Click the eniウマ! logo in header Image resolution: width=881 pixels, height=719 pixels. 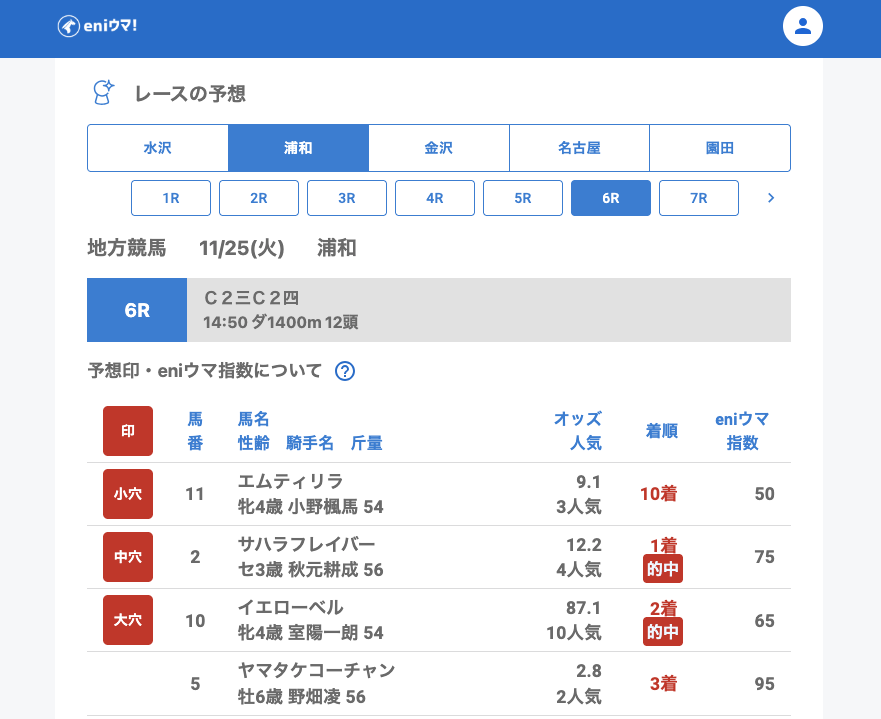(x=97, y=26)
